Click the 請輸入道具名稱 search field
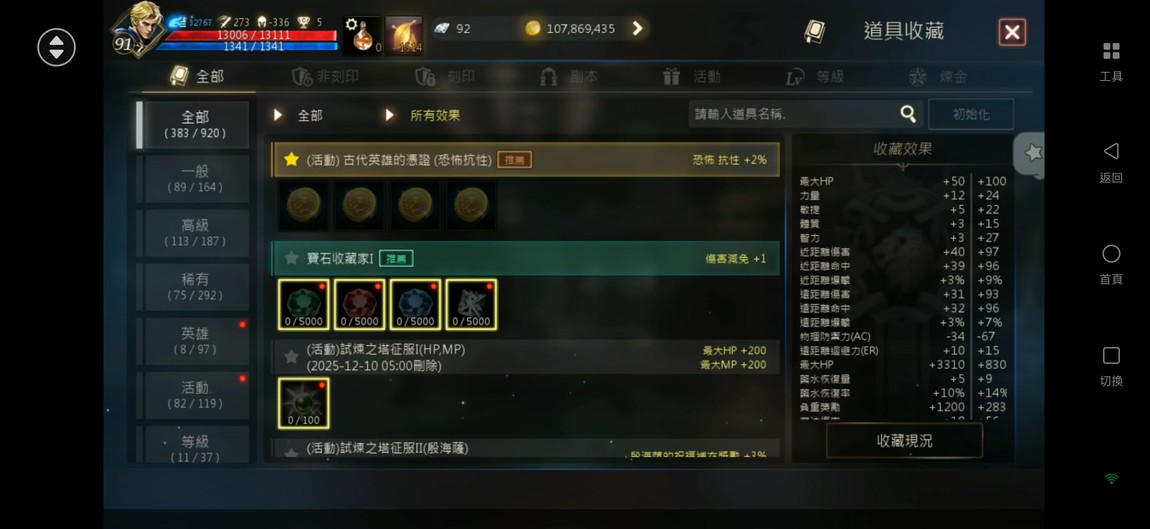Image resolution: width=1150 pixels, height=529 pixels. click(794, 114)
